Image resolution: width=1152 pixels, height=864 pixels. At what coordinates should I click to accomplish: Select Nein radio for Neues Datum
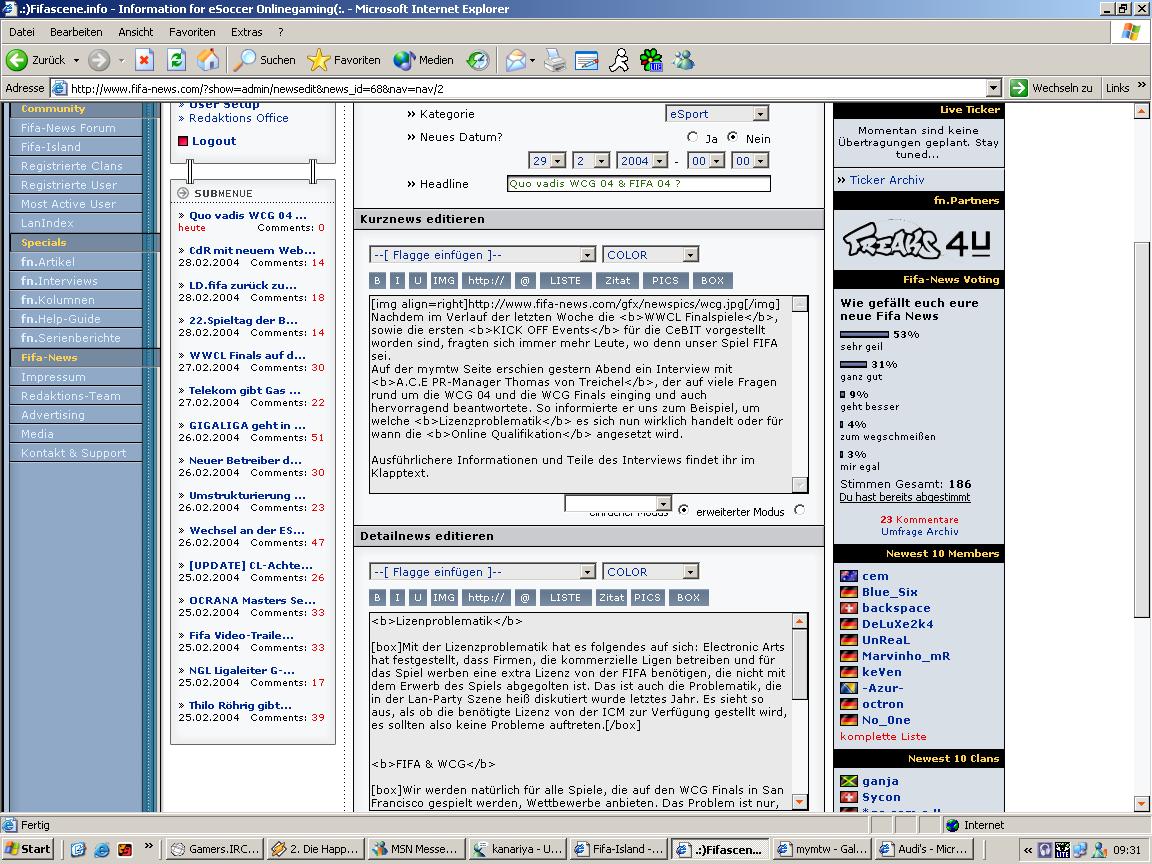pos(732,137)
